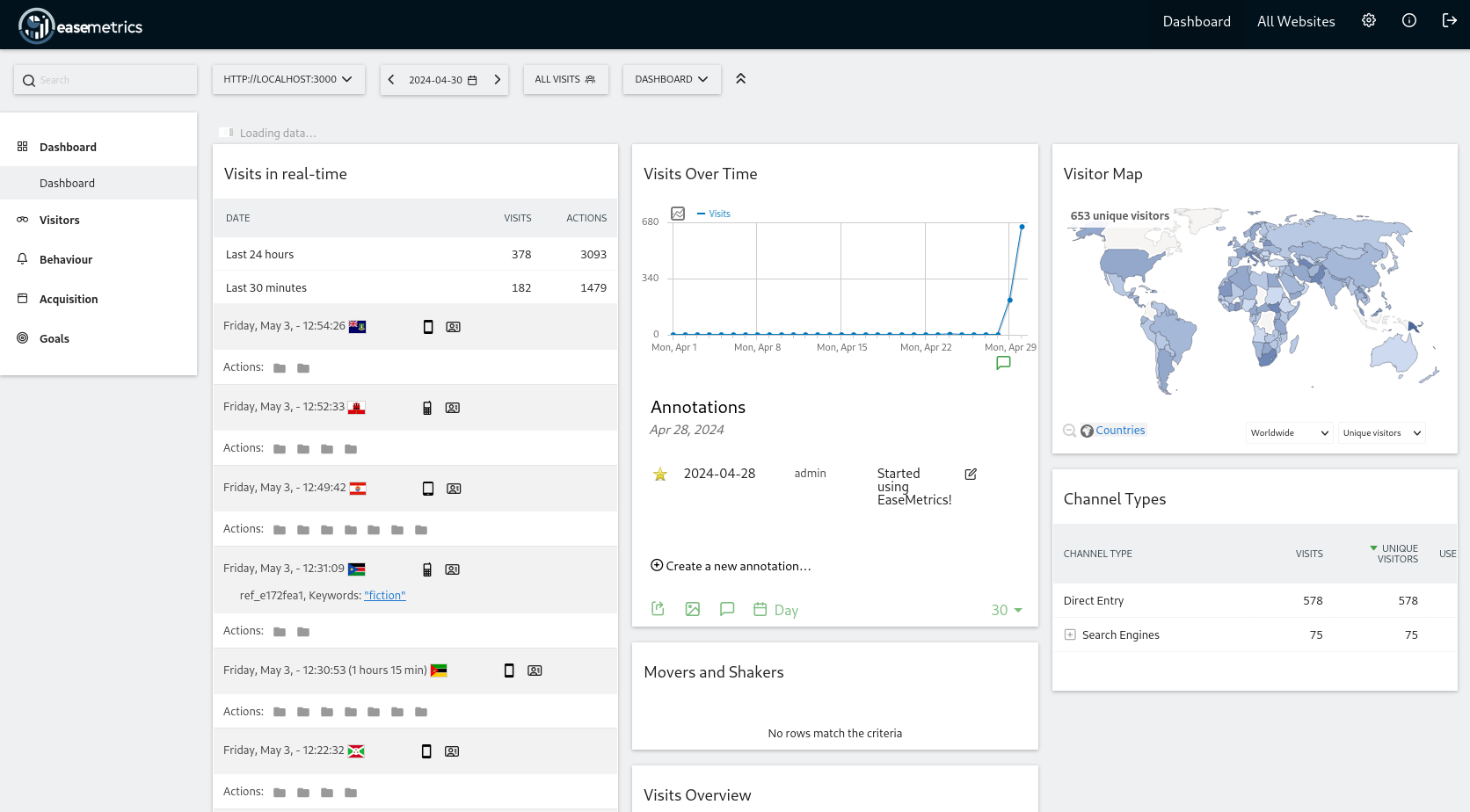Open the Day period selector

[776, 610]
